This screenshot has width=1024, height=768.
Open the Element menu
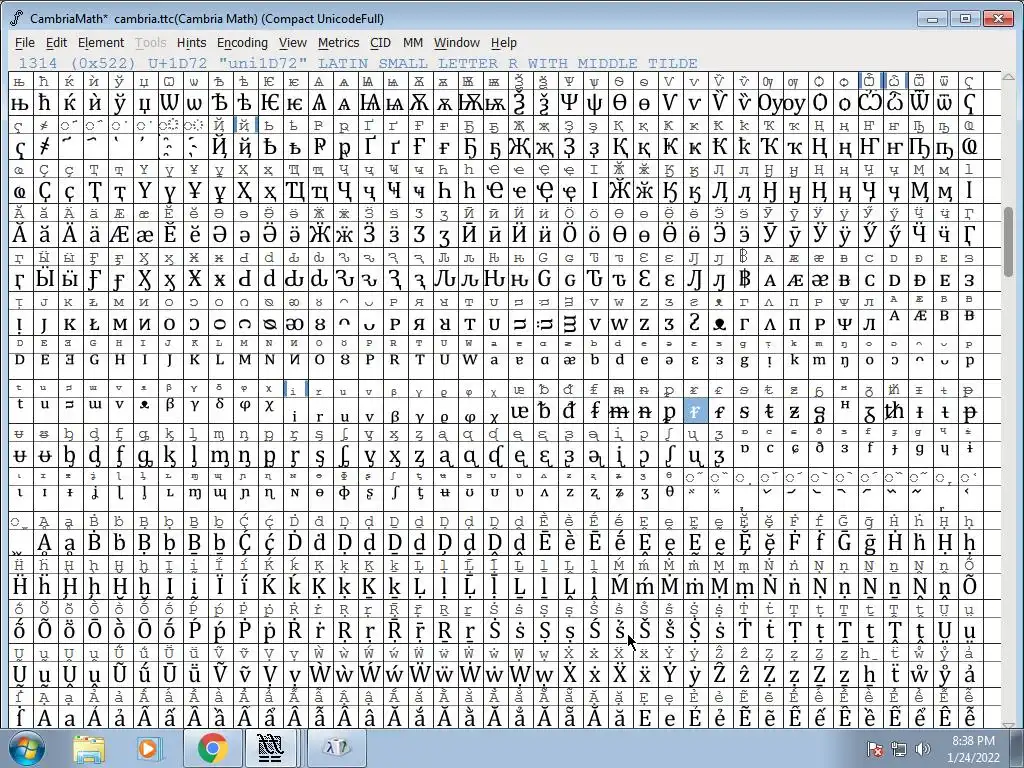[x=101, y=43]
